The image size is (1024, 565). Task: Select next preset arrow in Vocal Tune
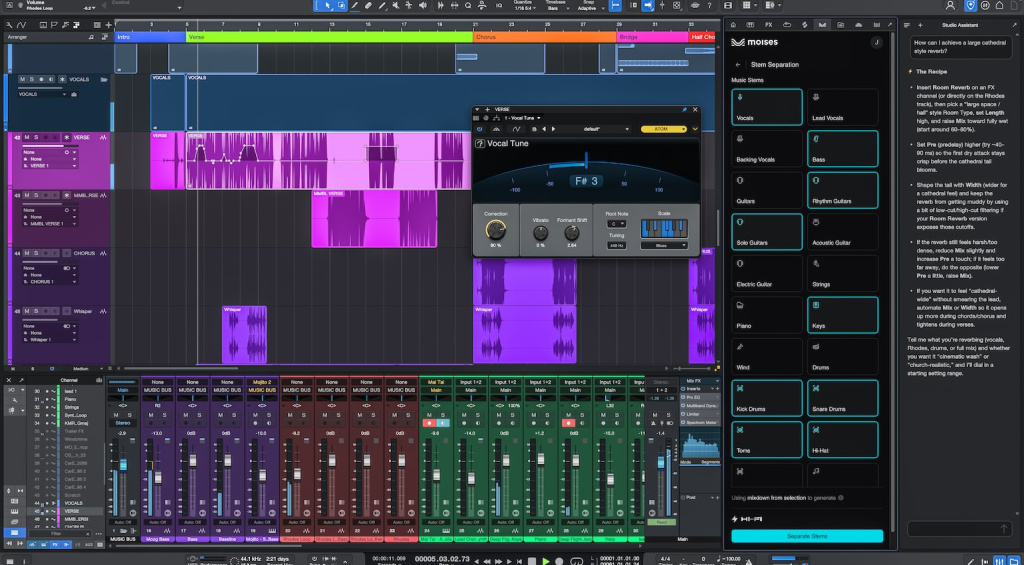553,129
